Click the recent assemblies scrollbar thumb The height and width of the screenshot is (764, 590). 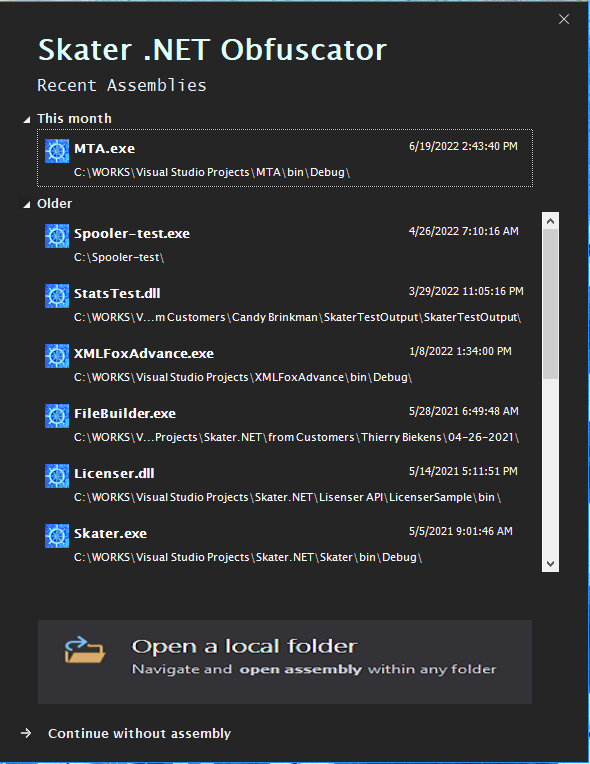551,304
